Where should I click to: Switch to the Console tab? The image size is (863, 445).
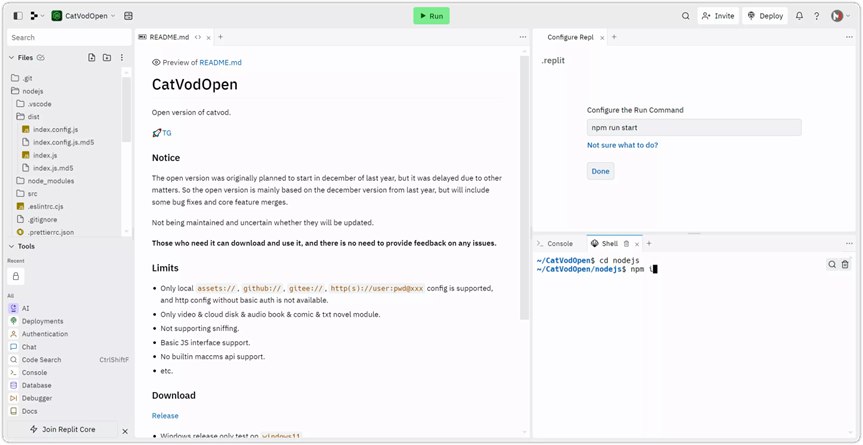pos(559,244)
